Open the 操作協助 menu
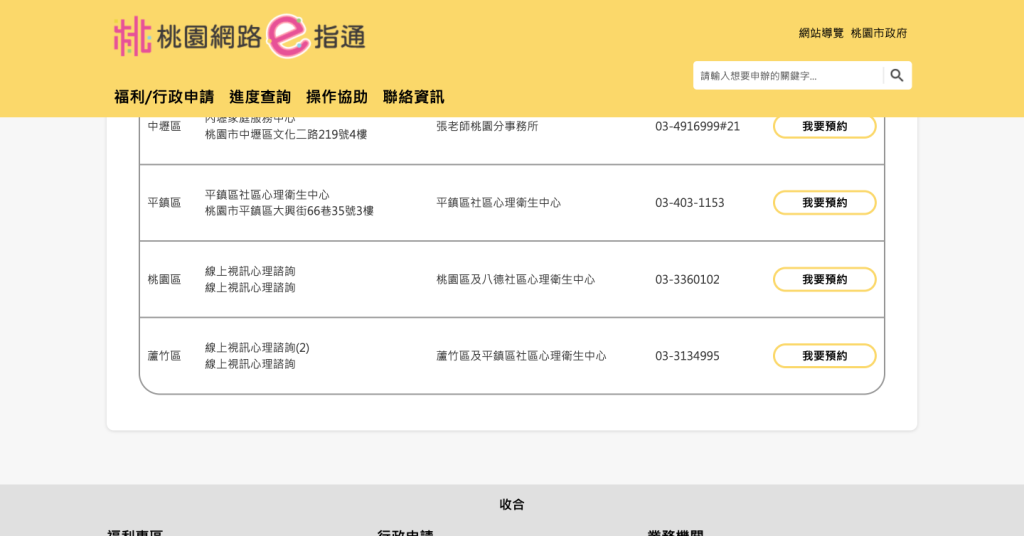This screenshot has height=536, width=1024. click(x=337, y=97)
